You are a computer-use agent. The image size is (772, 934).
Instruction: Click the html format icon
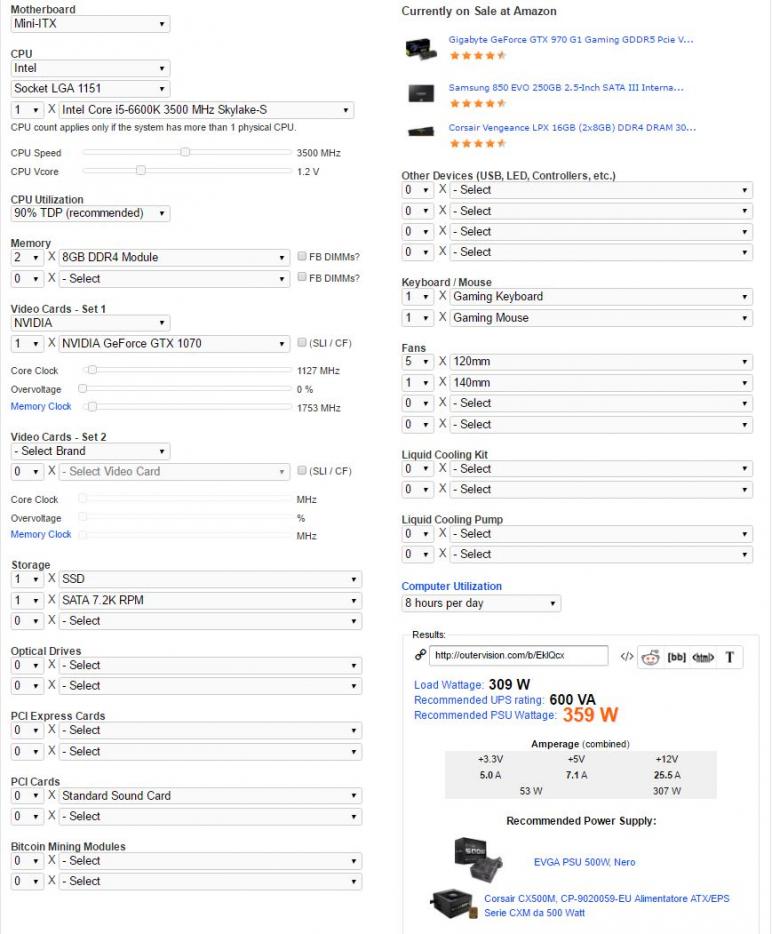pyautogui.click(x=703, y=657)
